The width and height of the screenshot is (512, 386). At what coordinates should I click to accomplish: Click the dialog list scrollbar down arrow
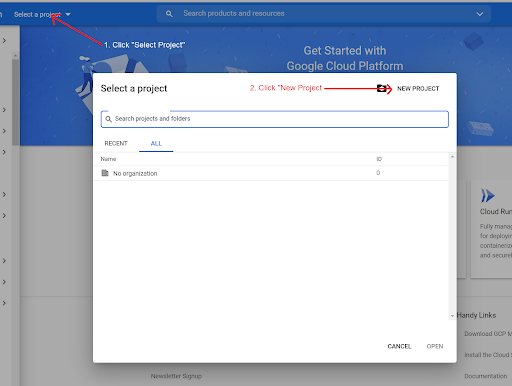pos(452,316)
